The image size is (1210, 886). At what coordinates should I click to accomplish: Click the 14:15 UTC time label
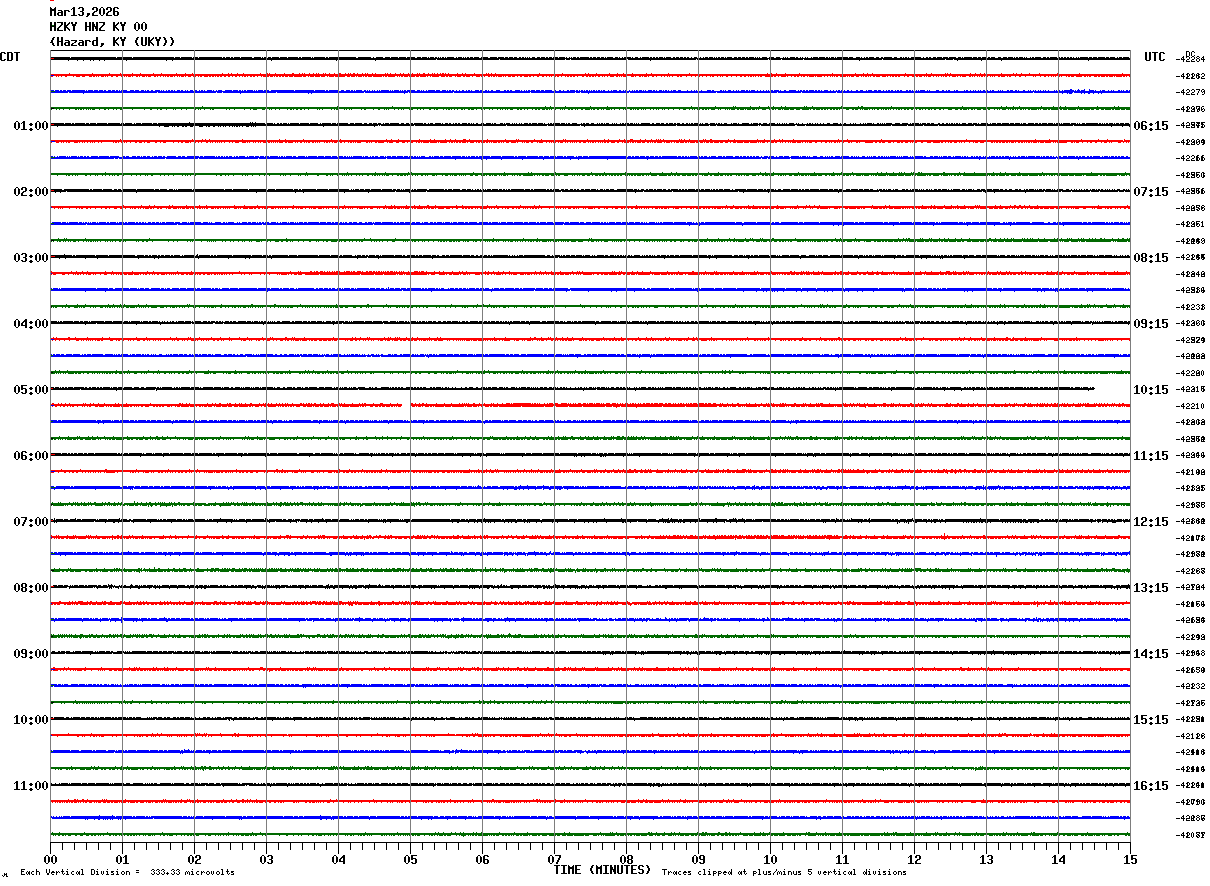(1151, 654)
